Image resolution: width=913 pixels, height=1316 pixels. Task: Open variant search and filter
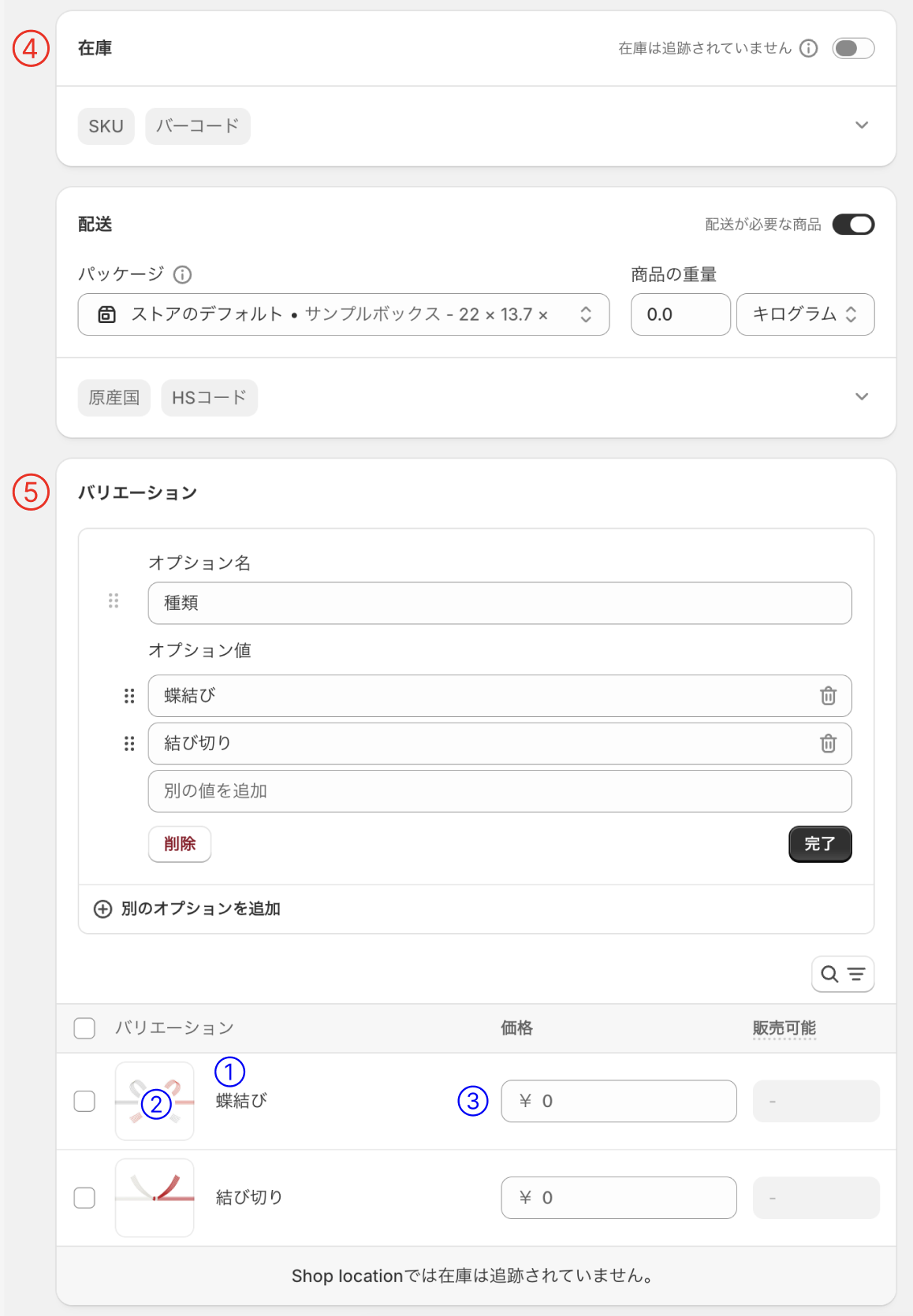click(x=842, y=974)
